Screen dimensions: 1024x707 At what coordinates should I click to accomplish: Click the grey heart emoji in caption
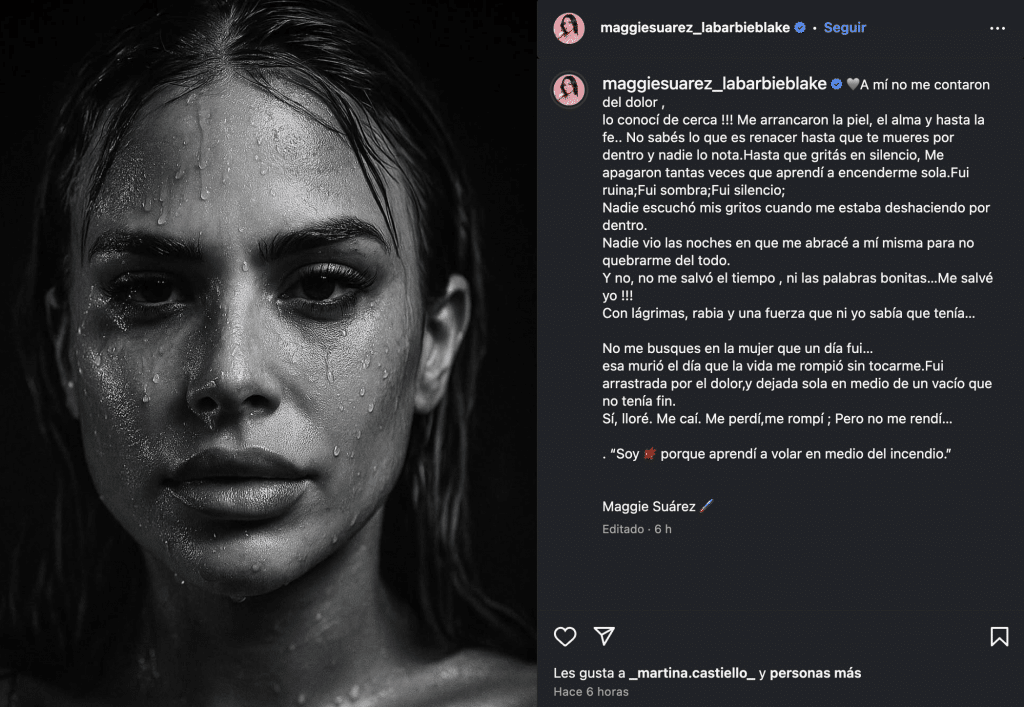pyautogui.click(x=852, y=84)
